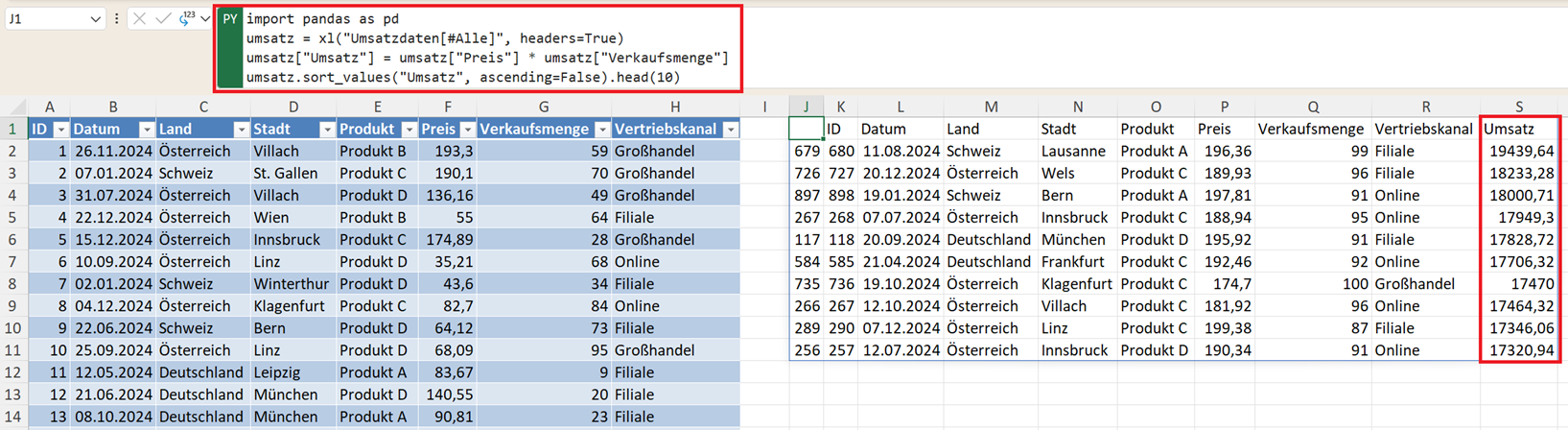This screenshot has height=430, width=1568.
Task: Click the green PY badge in formula bar
Action: coord(230,19)
